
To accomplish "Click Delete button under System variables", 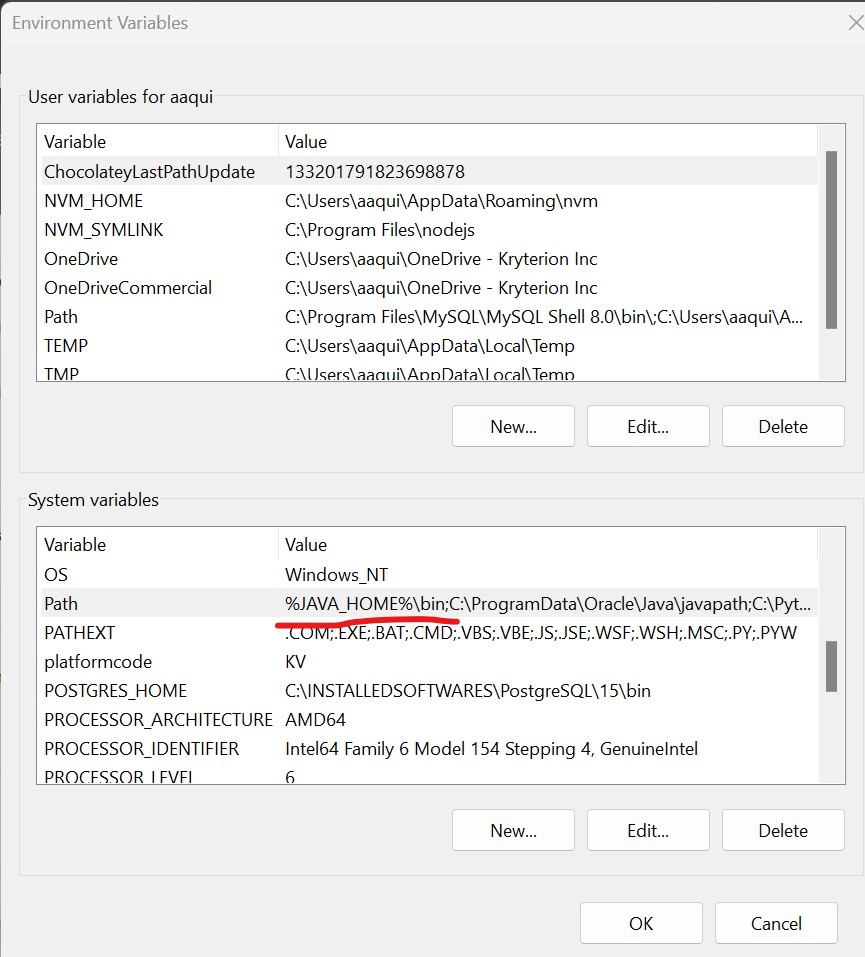I will [783, 830].
